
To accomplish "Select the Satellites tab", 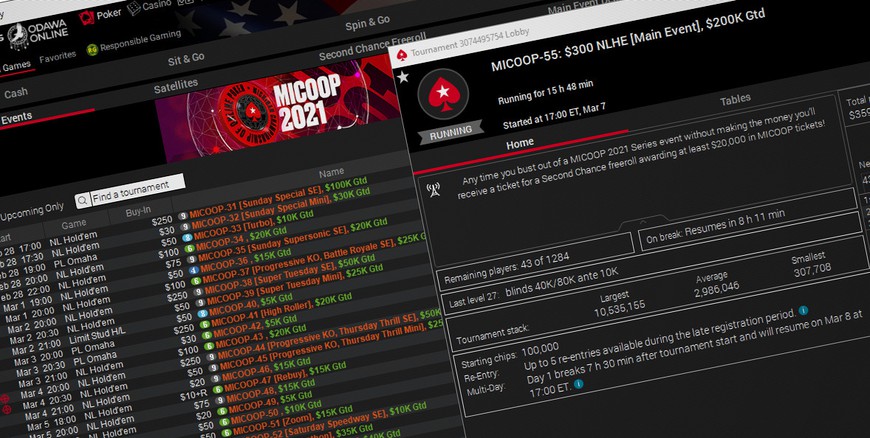I will point(175,85).
